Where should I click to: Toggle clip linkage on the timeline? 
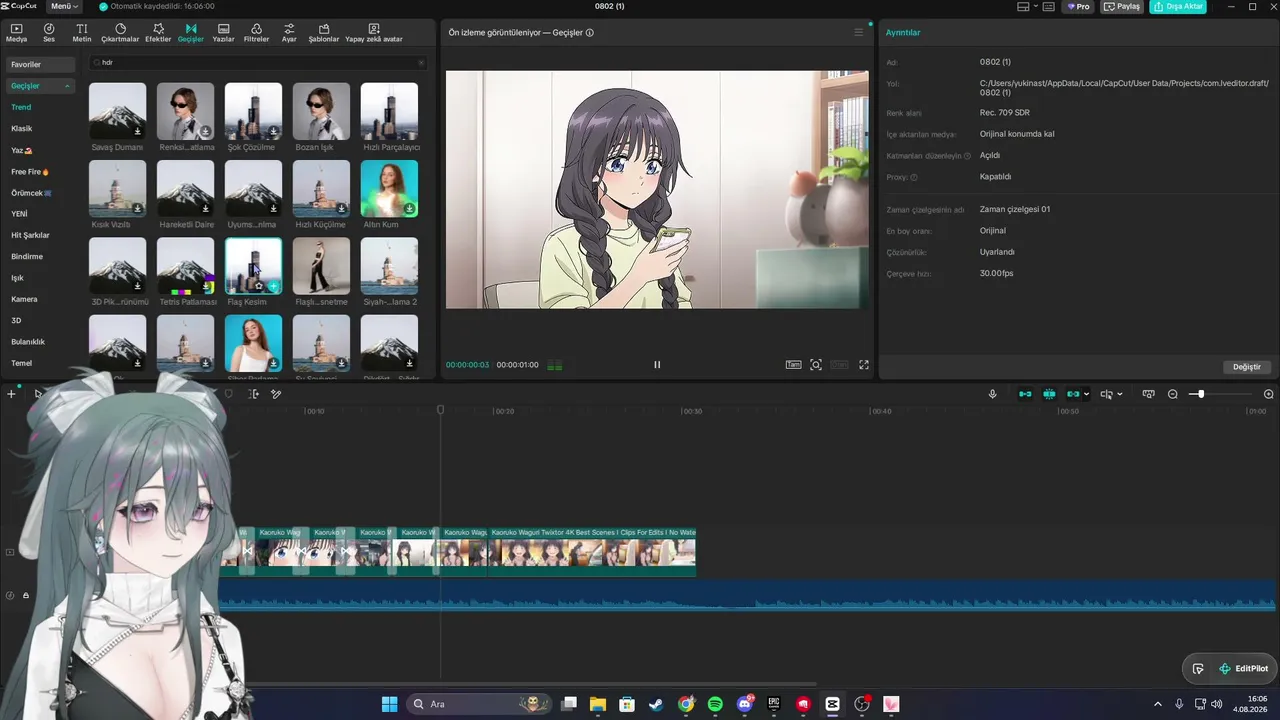pos(1073,394)
